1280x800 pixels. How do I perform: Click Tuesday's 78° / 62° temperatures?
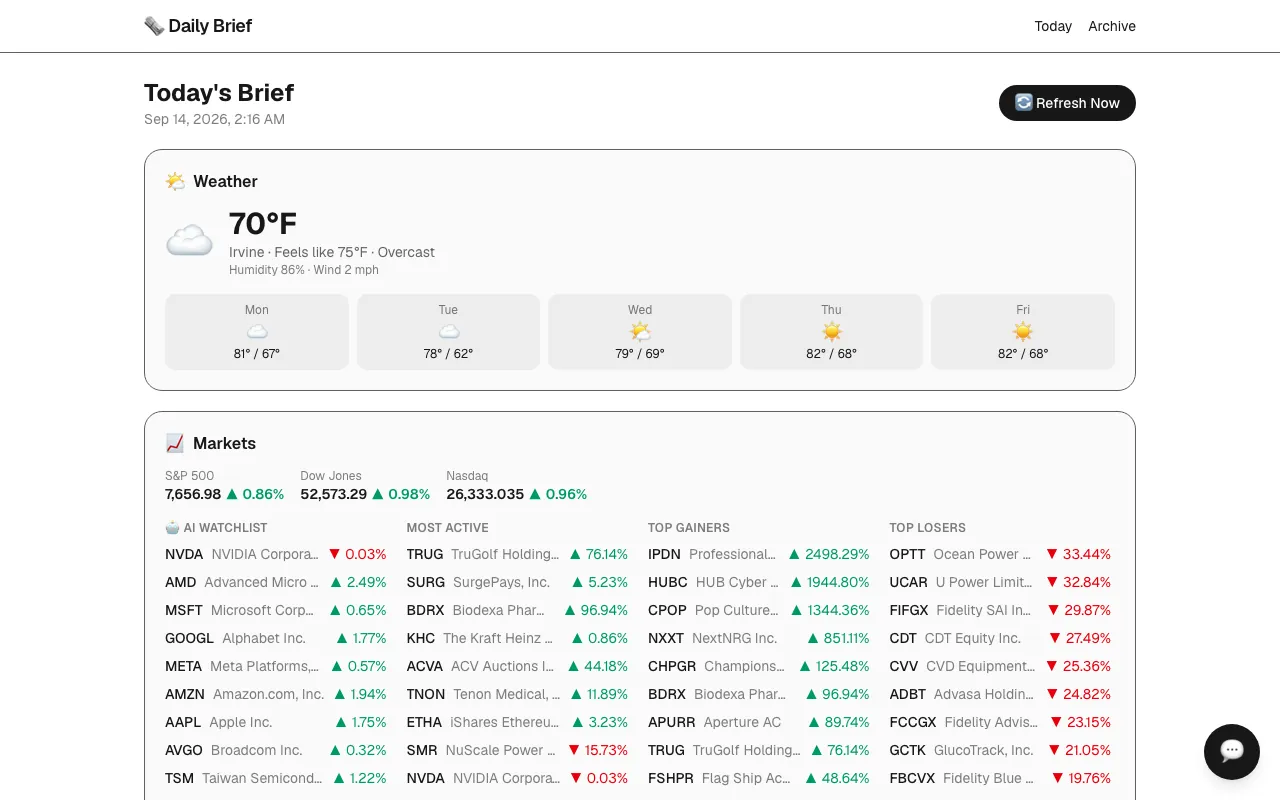click(x=449, y=353)
